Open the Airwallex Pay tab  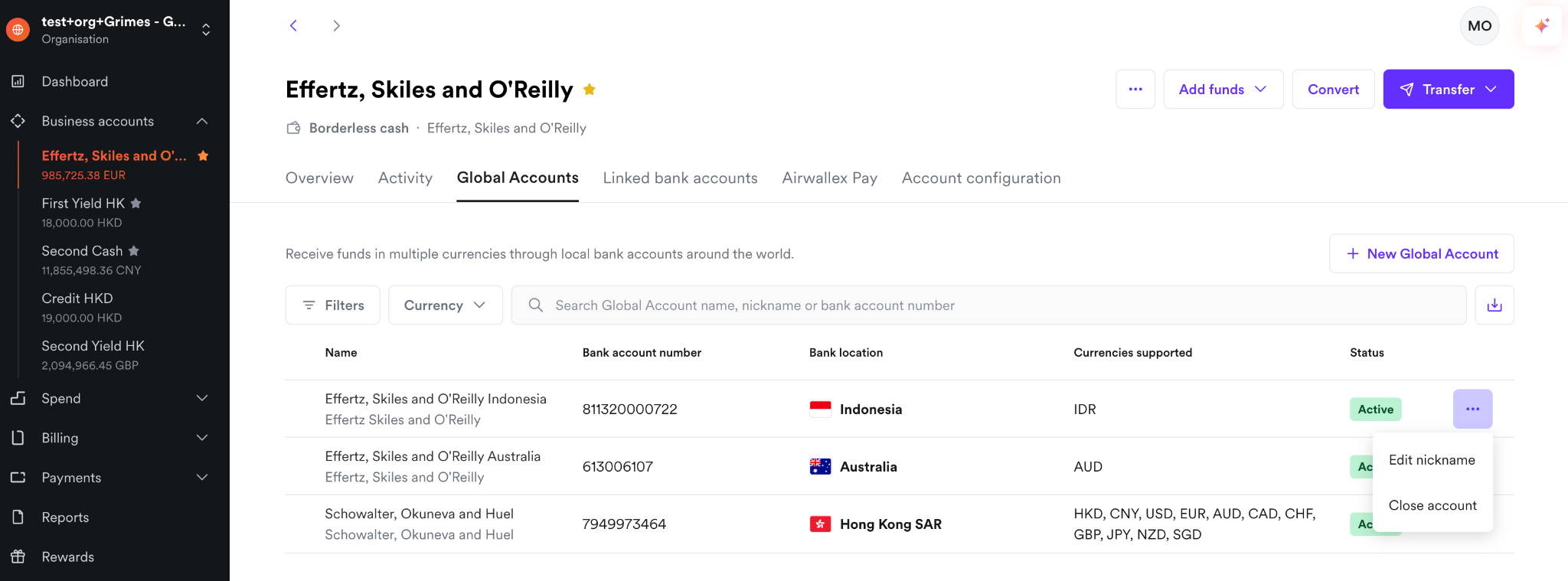coord(830,178)
